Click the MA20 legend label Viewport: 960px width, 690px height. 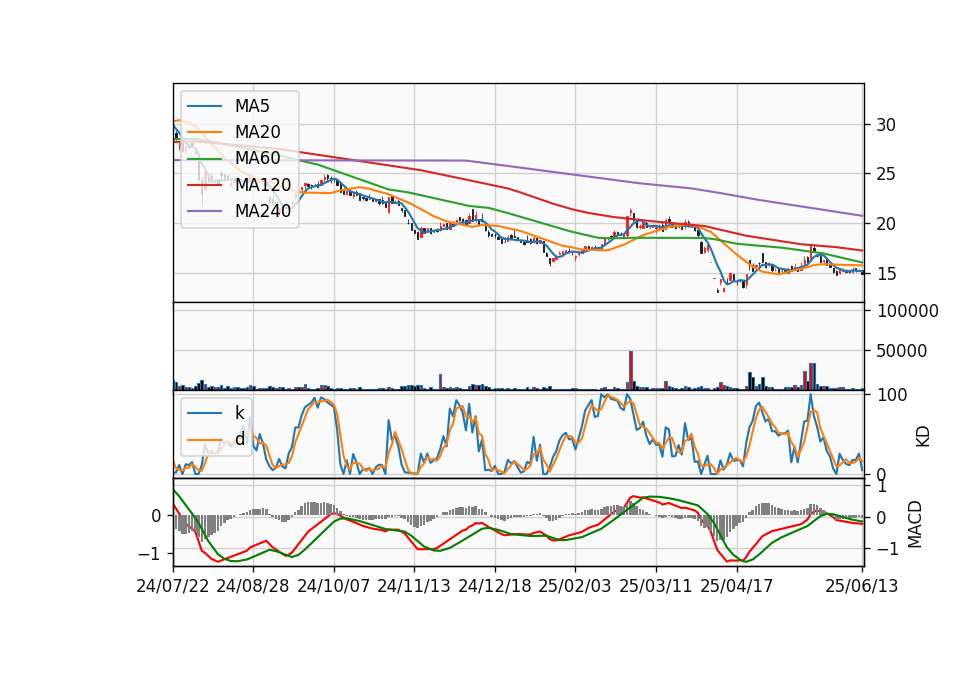point(257,132)
